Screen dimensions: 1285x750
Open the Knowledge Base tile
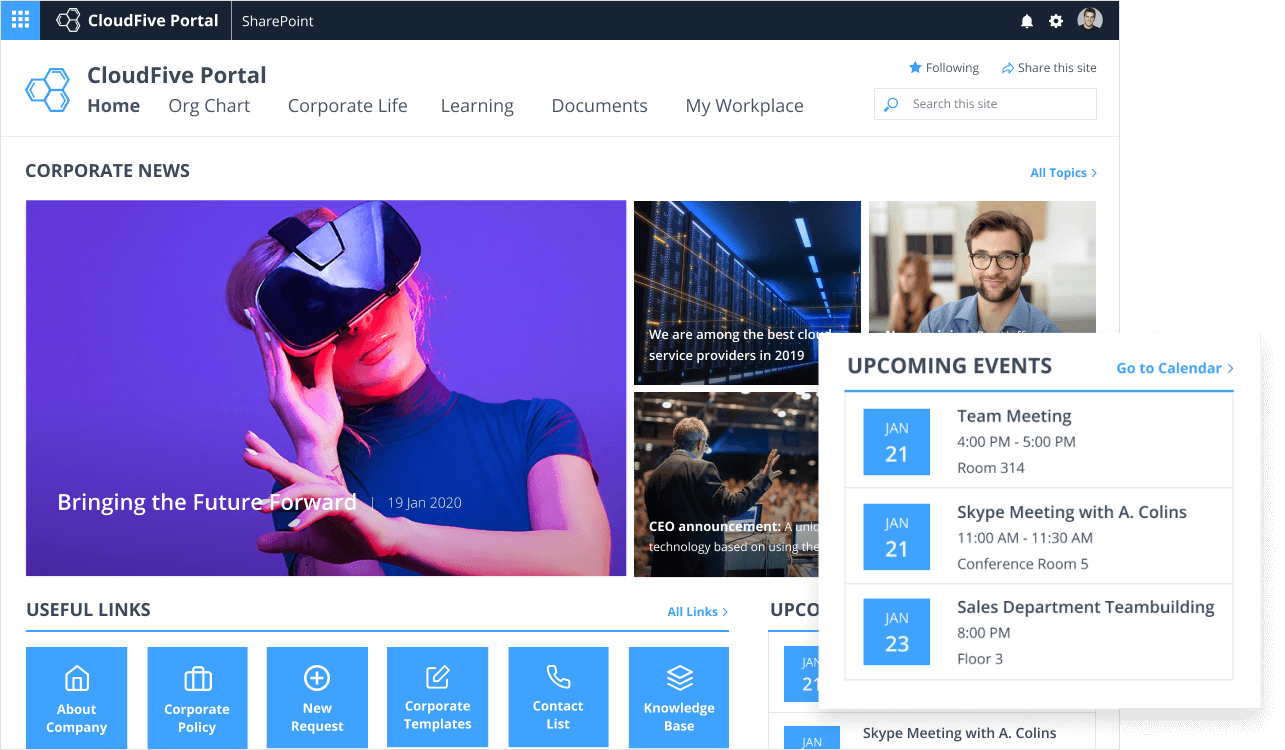click(x=679, y=698)
